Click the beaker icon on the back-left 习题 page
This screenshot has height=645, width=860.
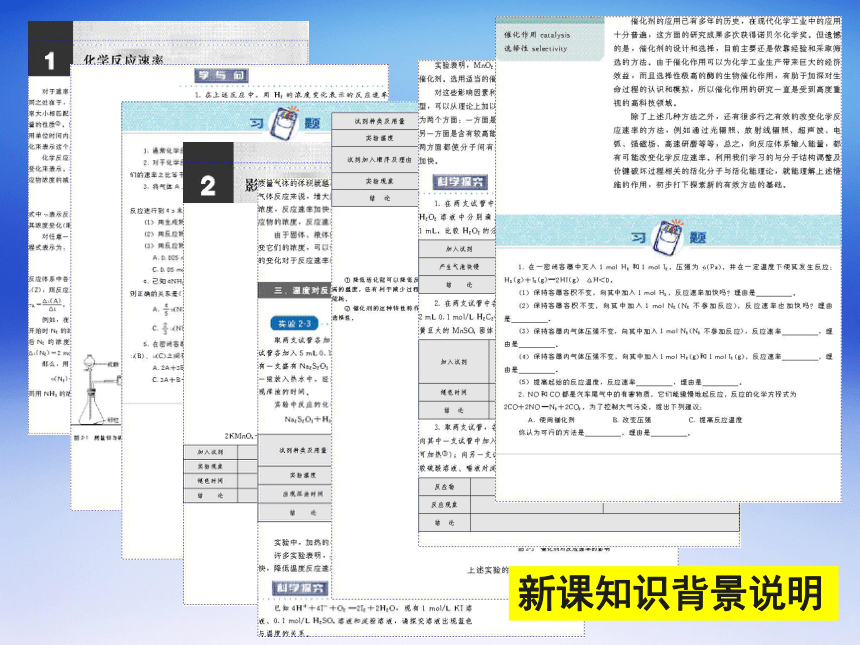(285, 122)
